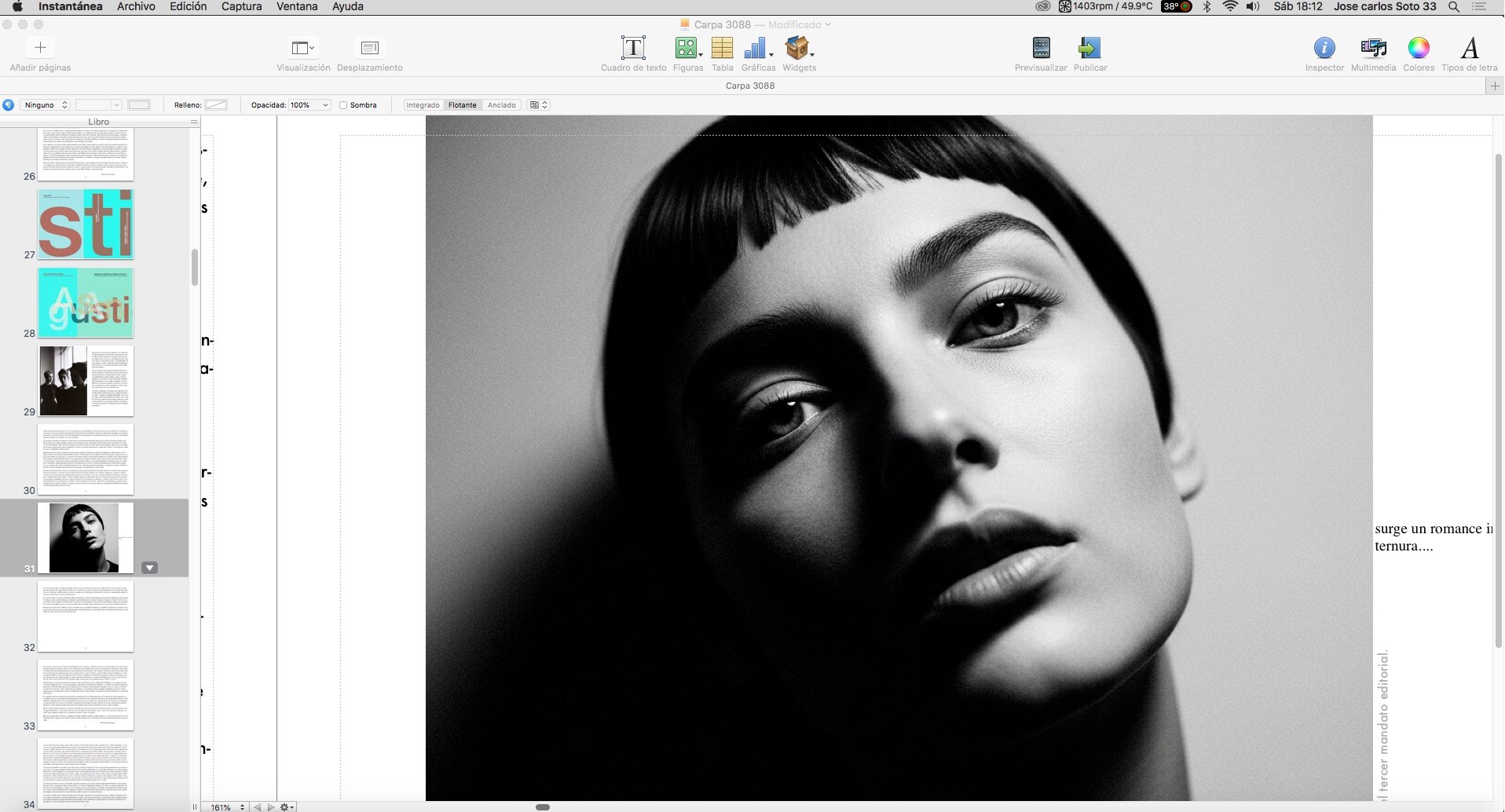Open the Ninguno style dropdown

46,105
